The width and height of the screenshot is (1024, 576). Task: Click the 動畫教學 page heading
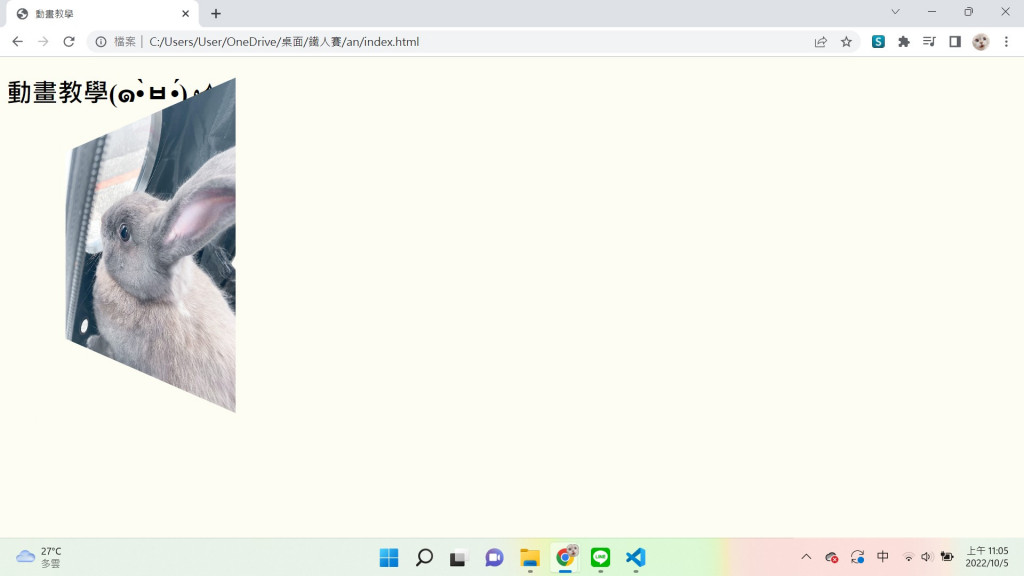click(x=111, y=93)
